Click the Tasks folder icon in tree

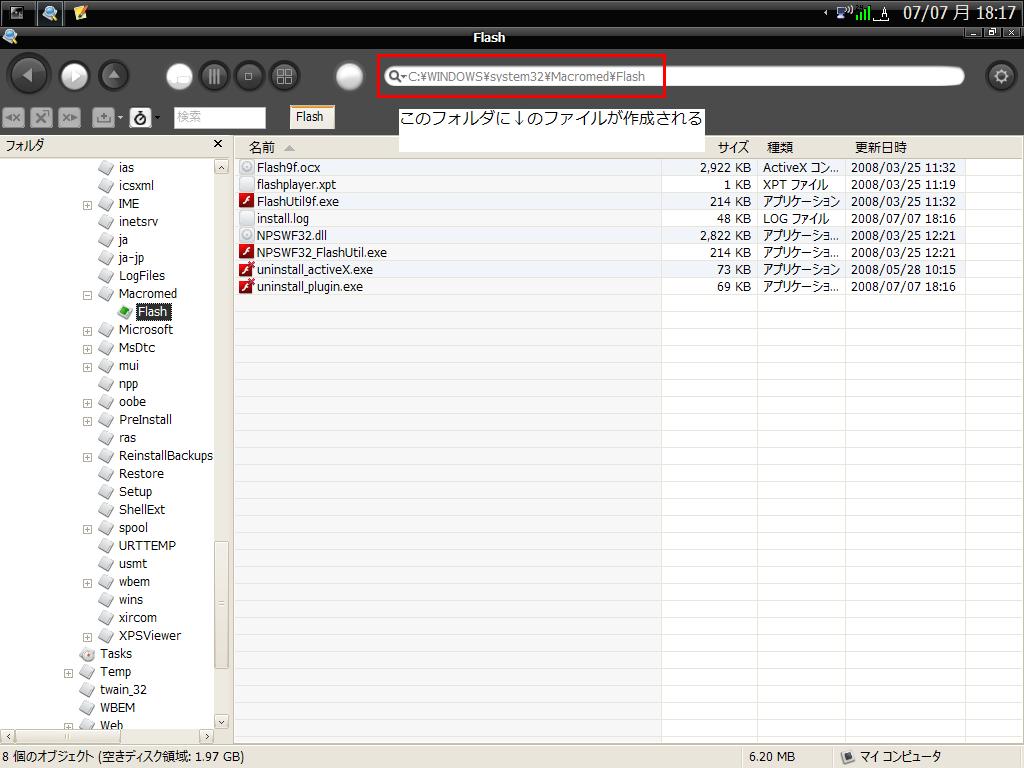pyautogui.click(x=87, y=654)
